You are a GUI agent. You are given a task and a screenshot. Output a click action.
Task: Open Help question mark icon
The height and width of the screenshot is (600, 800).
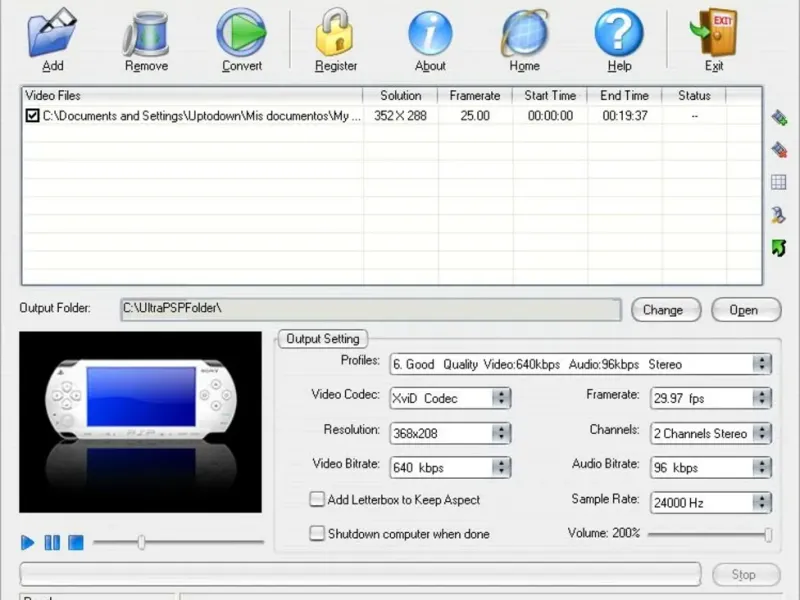(619, 33)
